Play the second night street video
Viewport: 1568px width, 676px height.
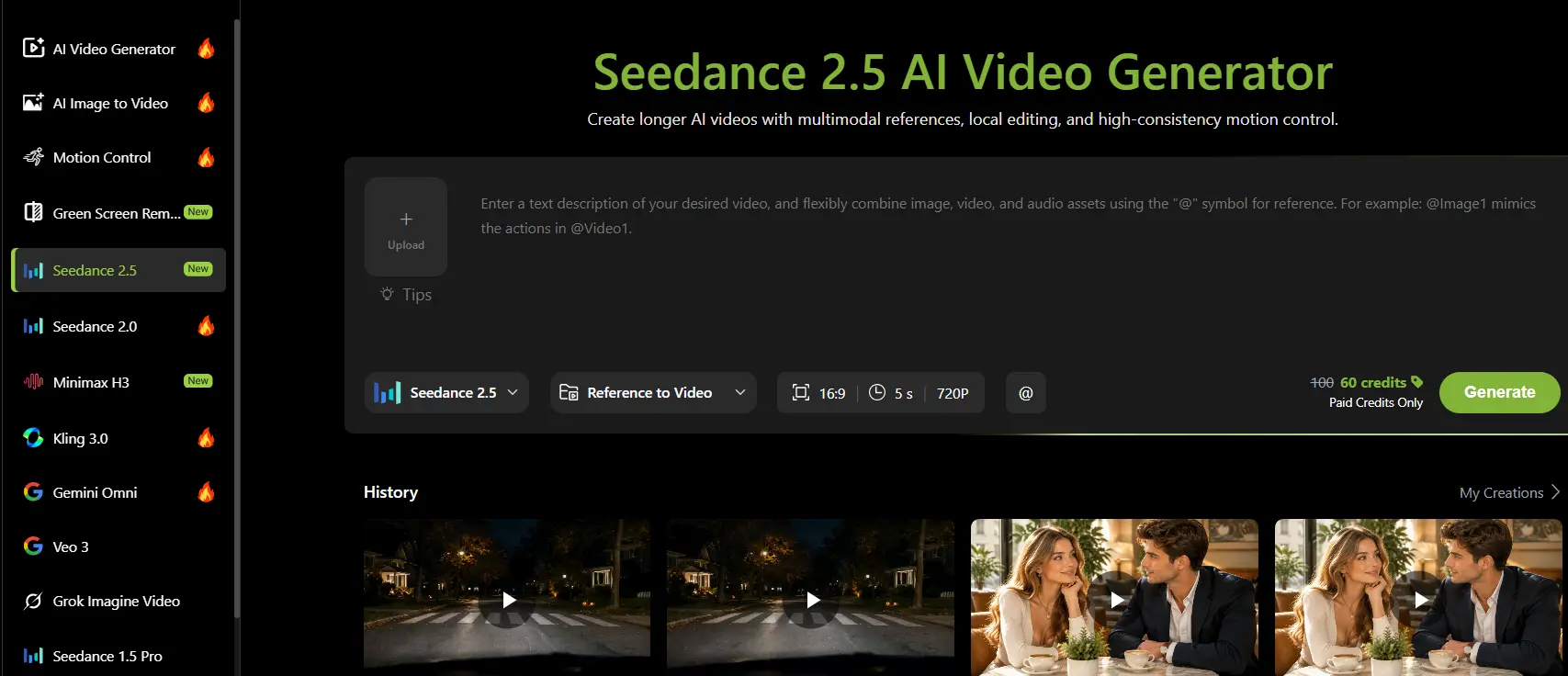pos(813,601)
